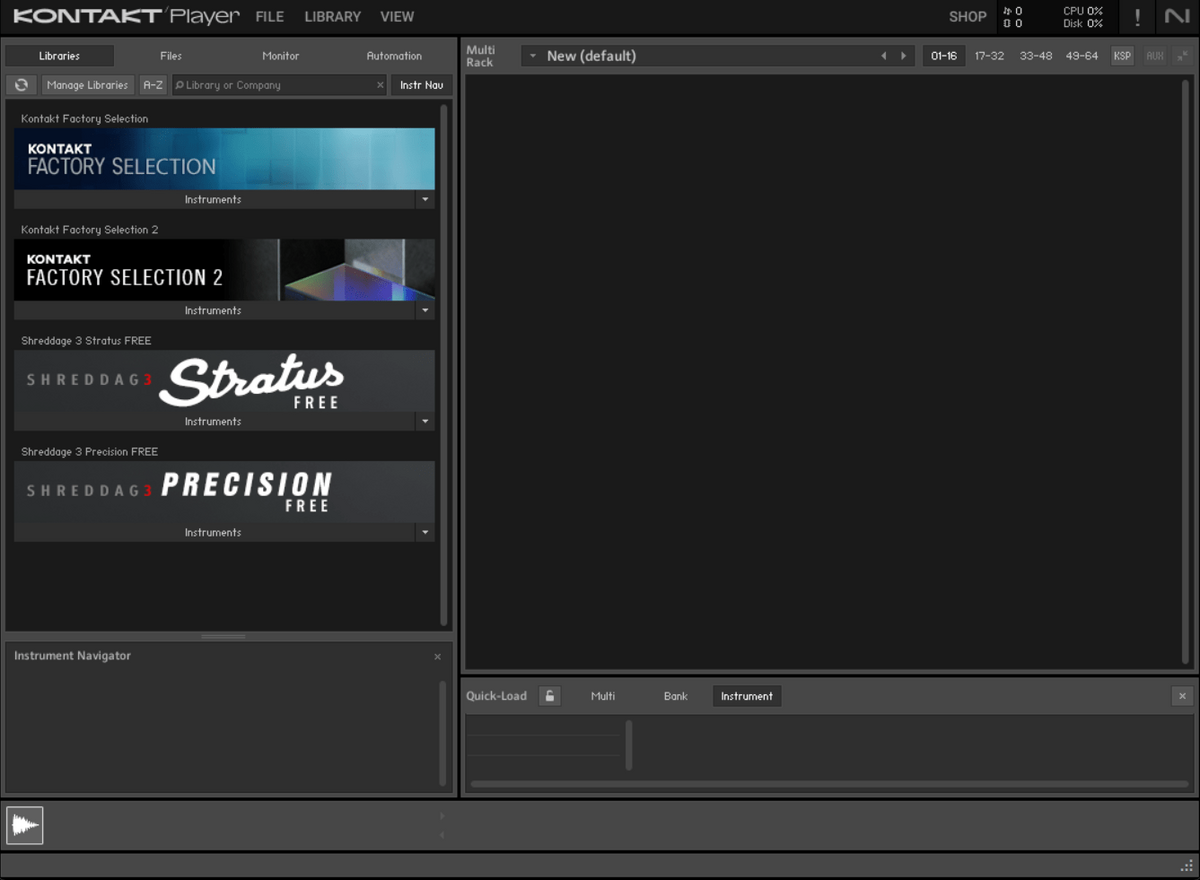This screenshot has width=1200, height=880.
Task: Click the Multi Rack label
Action: 480,56
